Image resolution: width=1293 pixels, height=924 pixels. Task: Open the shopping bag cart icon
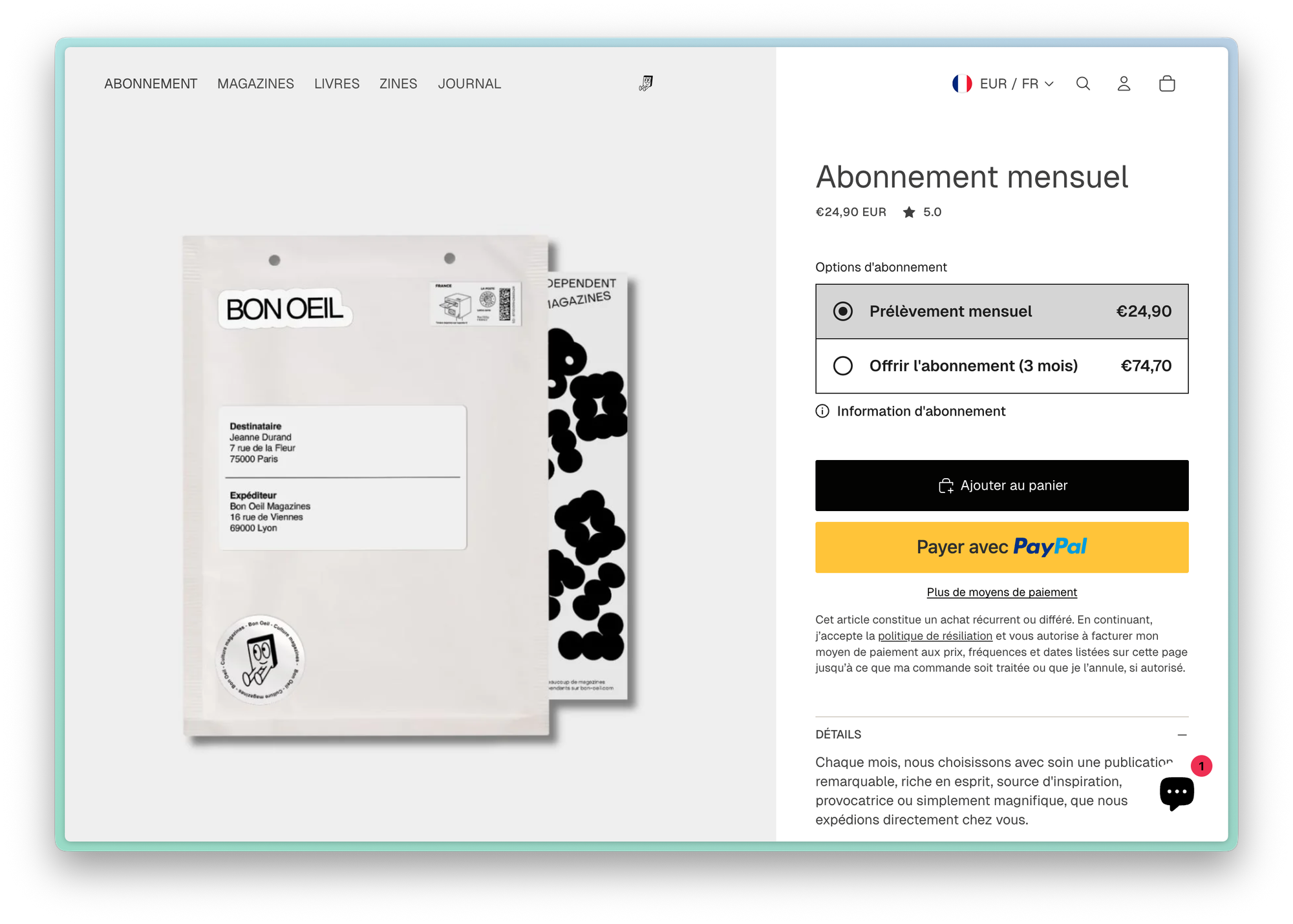coord(1167,83)
